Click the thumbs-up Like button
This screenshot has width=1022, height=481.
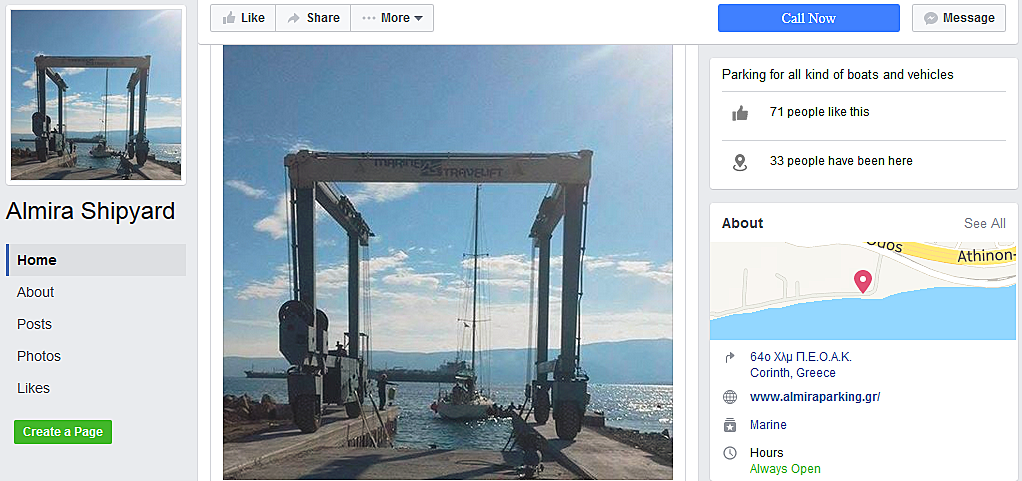243,18
